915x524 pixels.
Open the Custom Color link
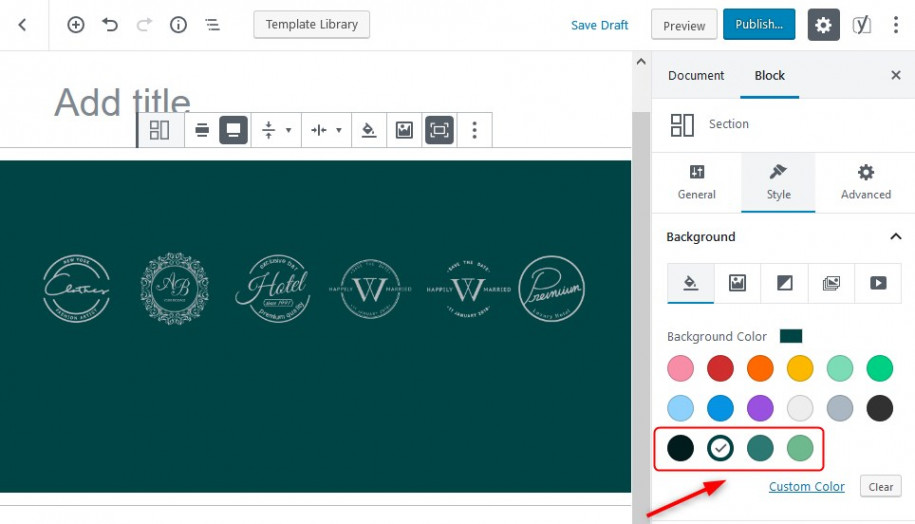coord(806,487)
